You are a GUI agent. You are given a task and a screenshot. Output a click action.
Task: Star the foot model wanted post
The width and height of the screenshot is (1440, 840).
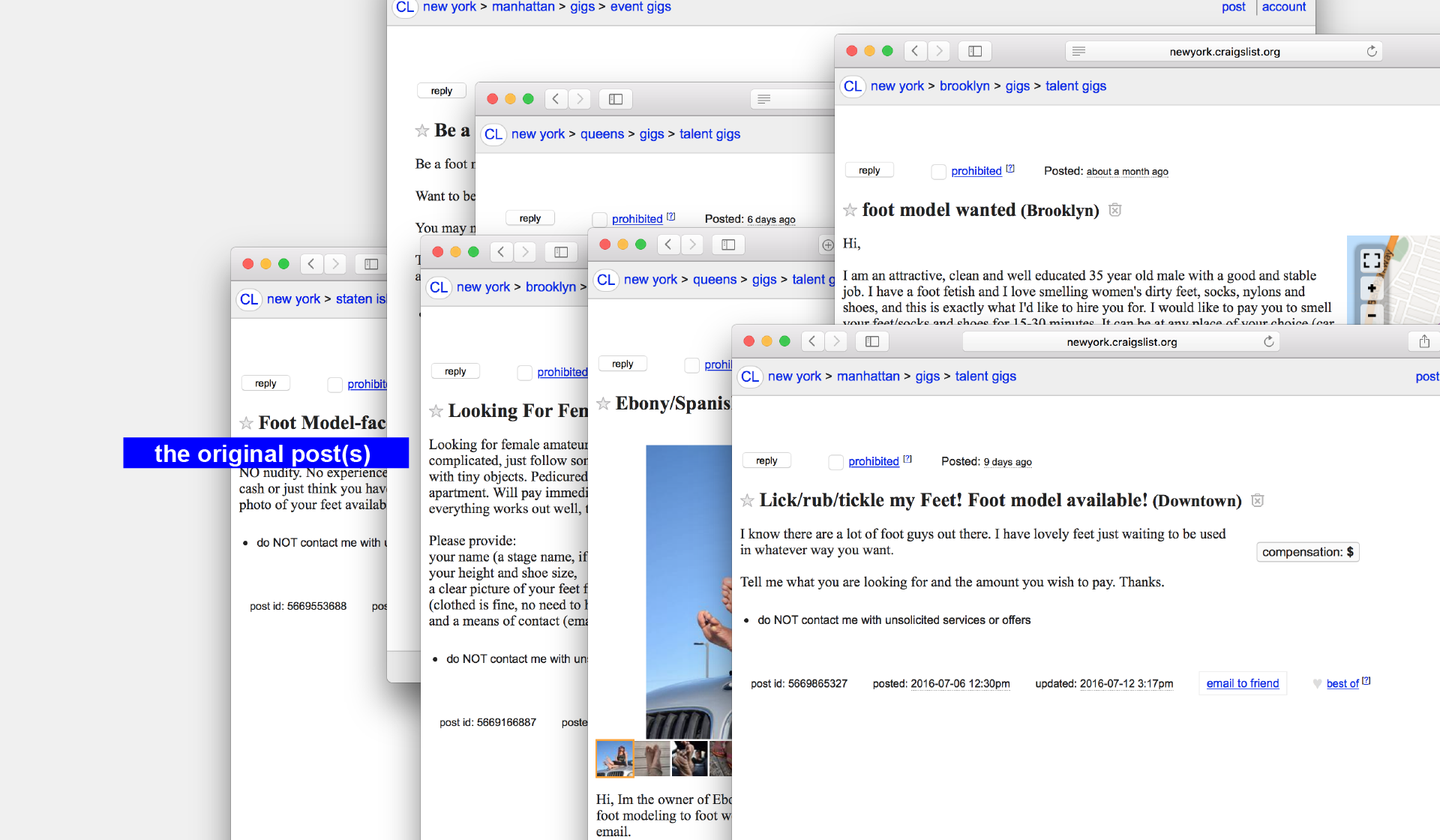pos(850,210)
